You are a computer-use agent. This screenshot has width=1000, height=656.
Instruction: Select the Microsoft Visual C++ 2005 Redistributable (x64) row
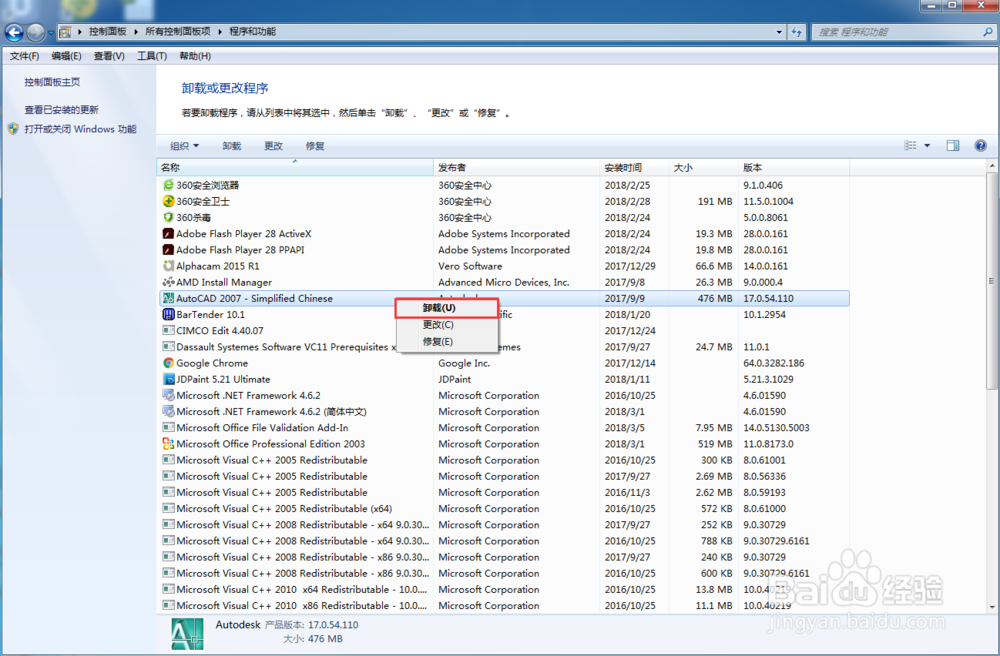tap(504, 509)
